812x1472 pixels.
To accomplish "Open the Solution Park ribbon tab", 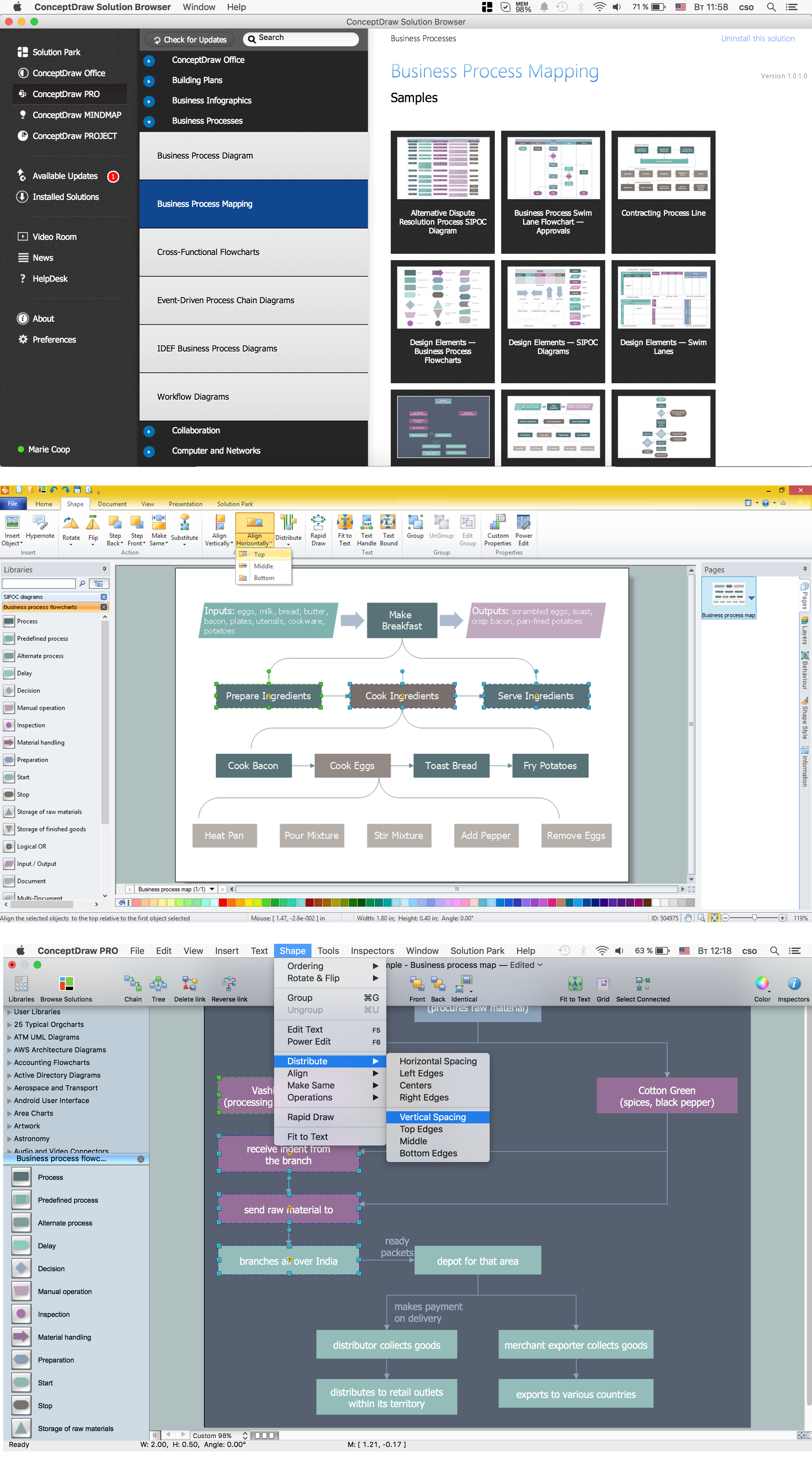I will point(235,504).
